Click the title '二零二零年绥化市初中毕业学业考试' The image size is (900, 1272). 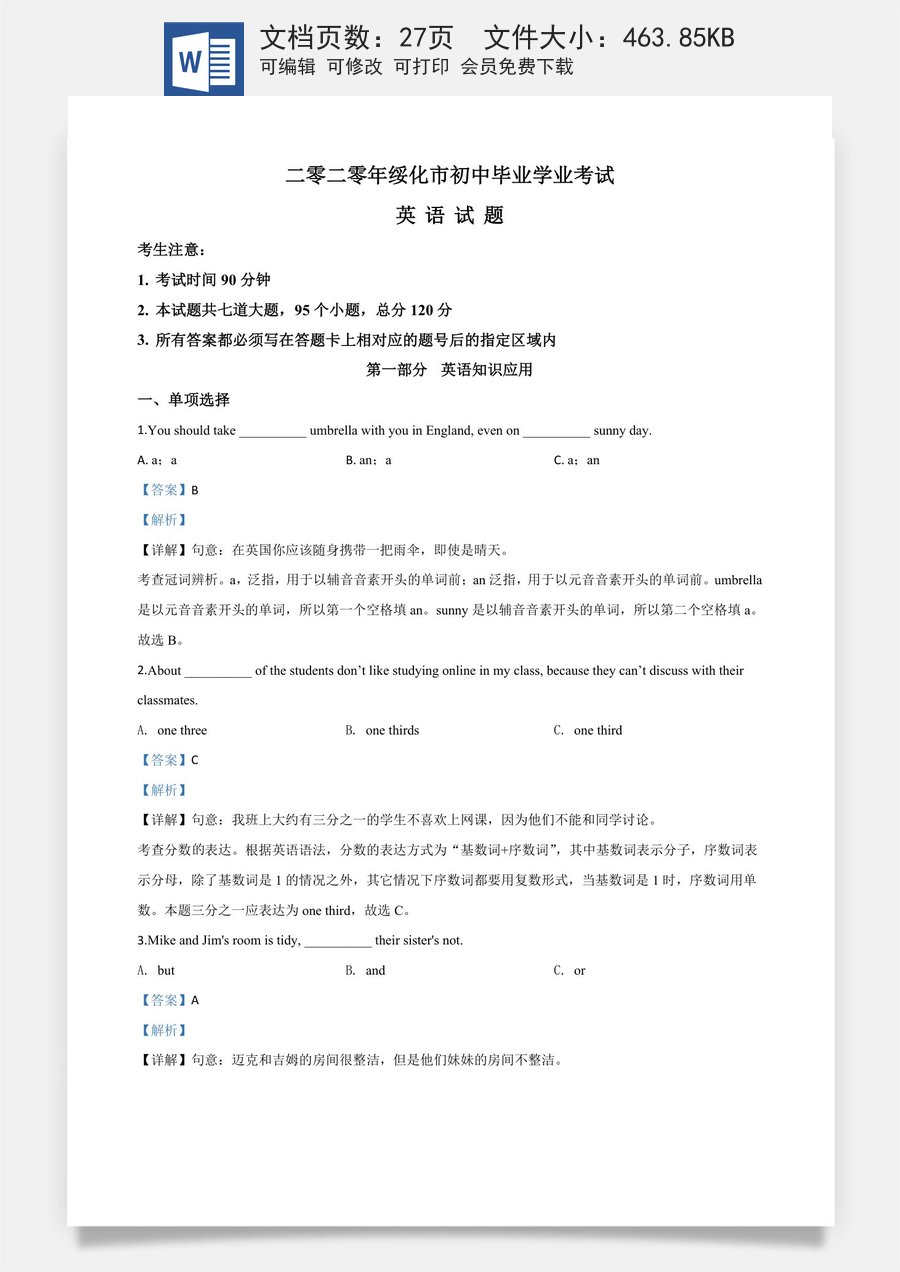pyautogui.click(x=450, y=176)
